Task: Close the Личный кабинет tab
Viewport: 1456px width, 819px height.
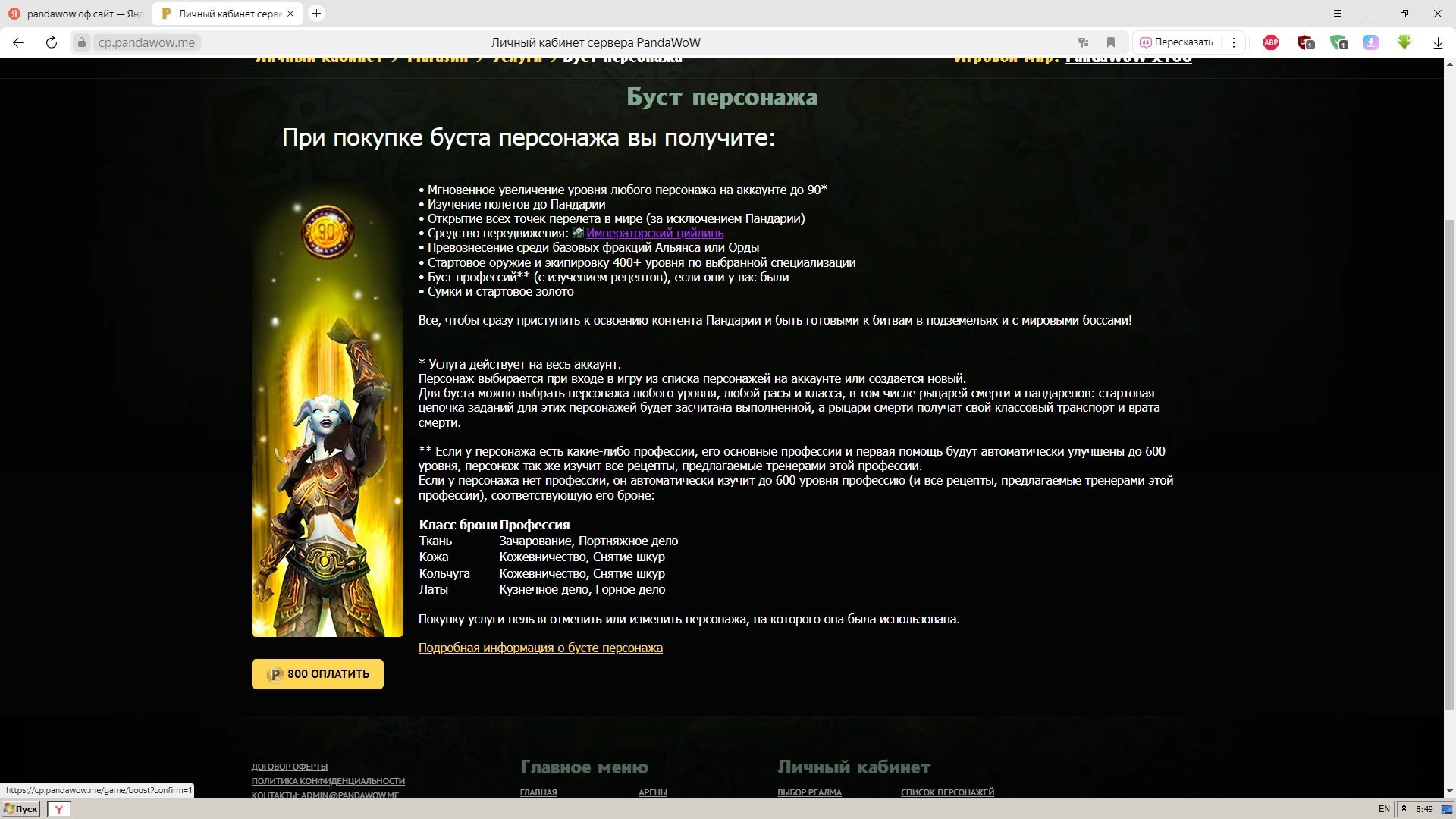Action: 290,14
